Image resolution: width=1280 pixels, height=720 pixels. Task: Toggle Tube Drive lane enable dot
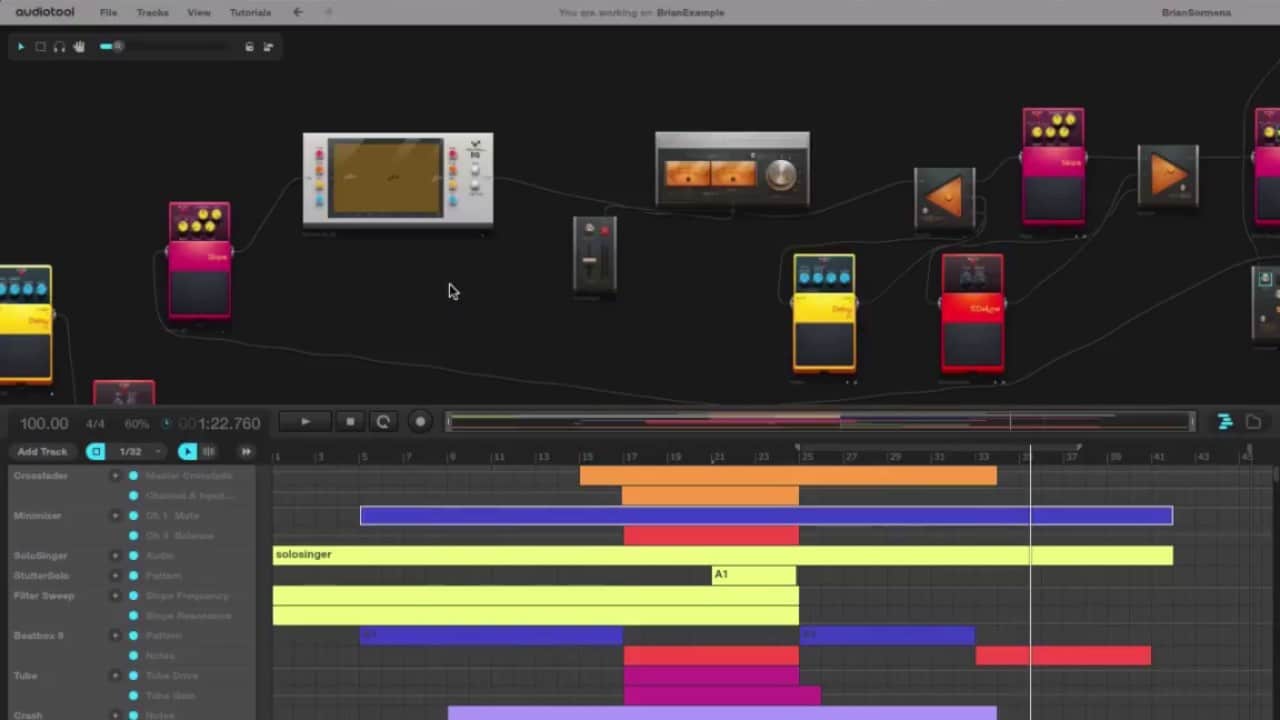coord(133,676)
